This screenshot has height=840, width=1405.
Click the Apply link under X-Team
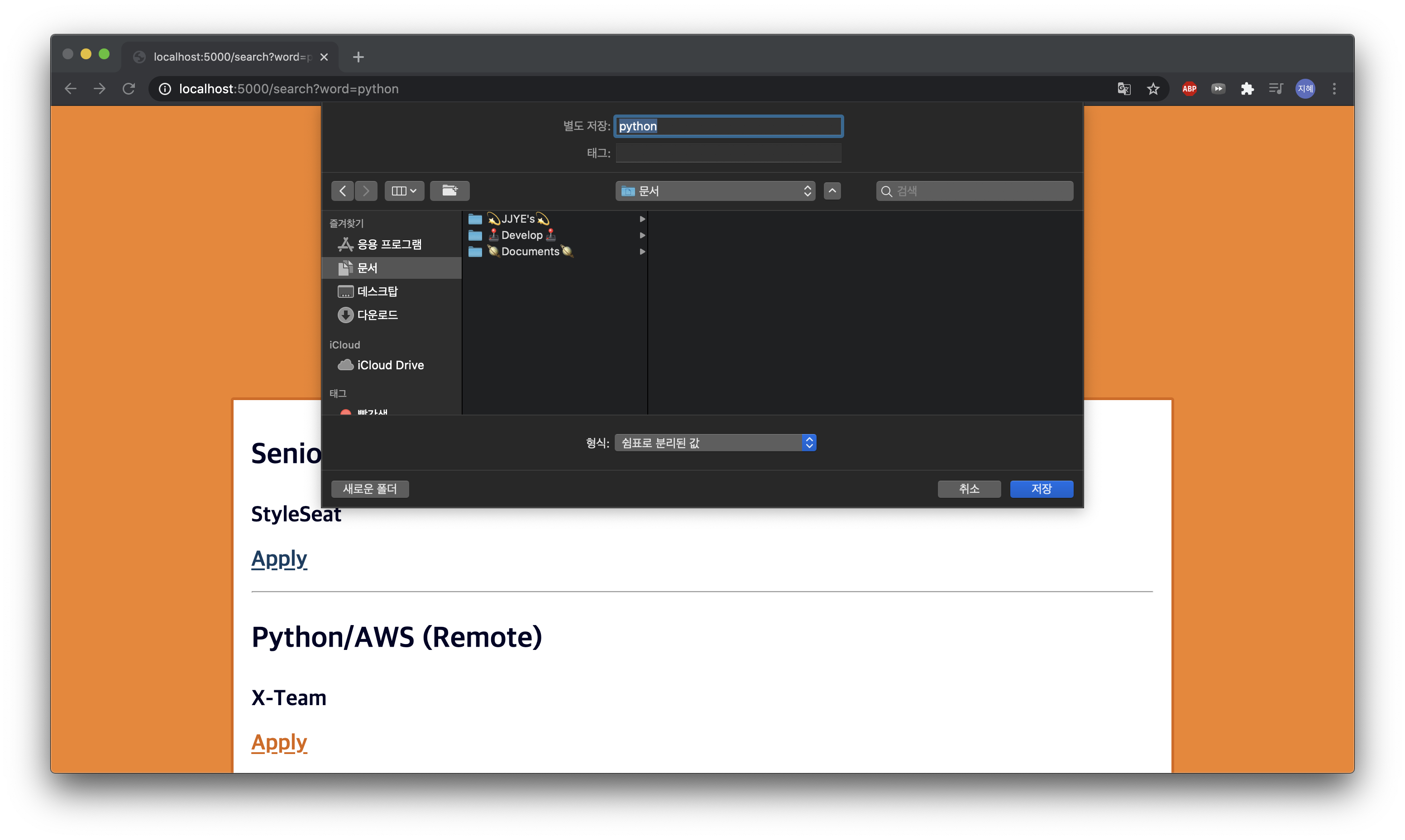(x=279, y=742)
